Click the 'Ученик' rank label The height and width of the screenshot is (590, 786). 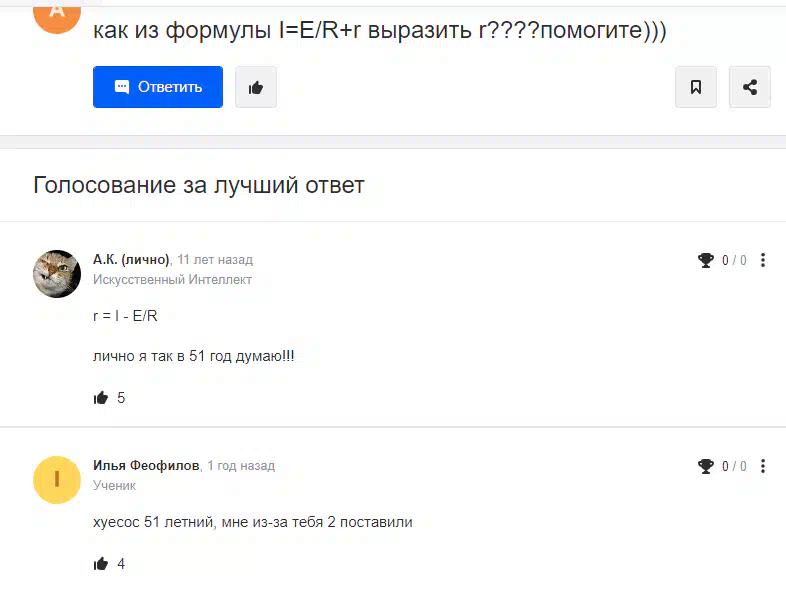[x=114, y=486]
